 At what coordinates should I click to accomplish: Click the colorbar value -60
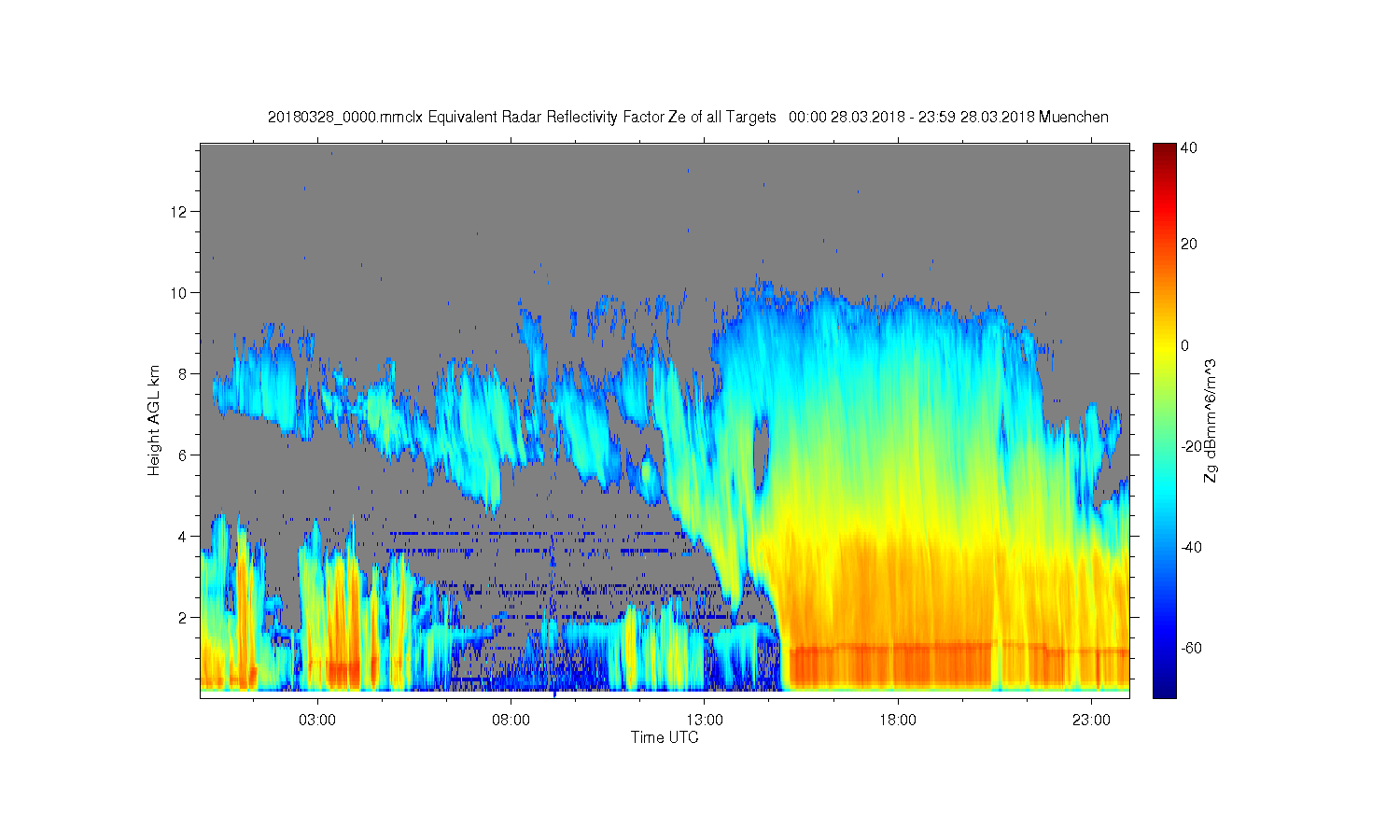[x=1191, y=648]
